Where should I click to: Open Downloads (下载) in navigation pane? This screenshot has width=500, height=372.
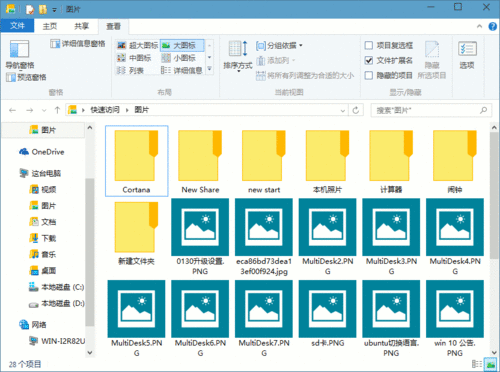pos(43,238)
